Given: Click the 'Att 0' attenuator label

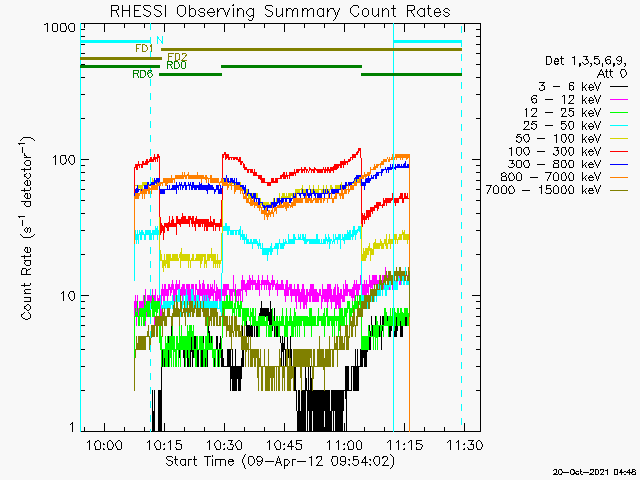Looking at the screenshot, I should tap(612, 73).
